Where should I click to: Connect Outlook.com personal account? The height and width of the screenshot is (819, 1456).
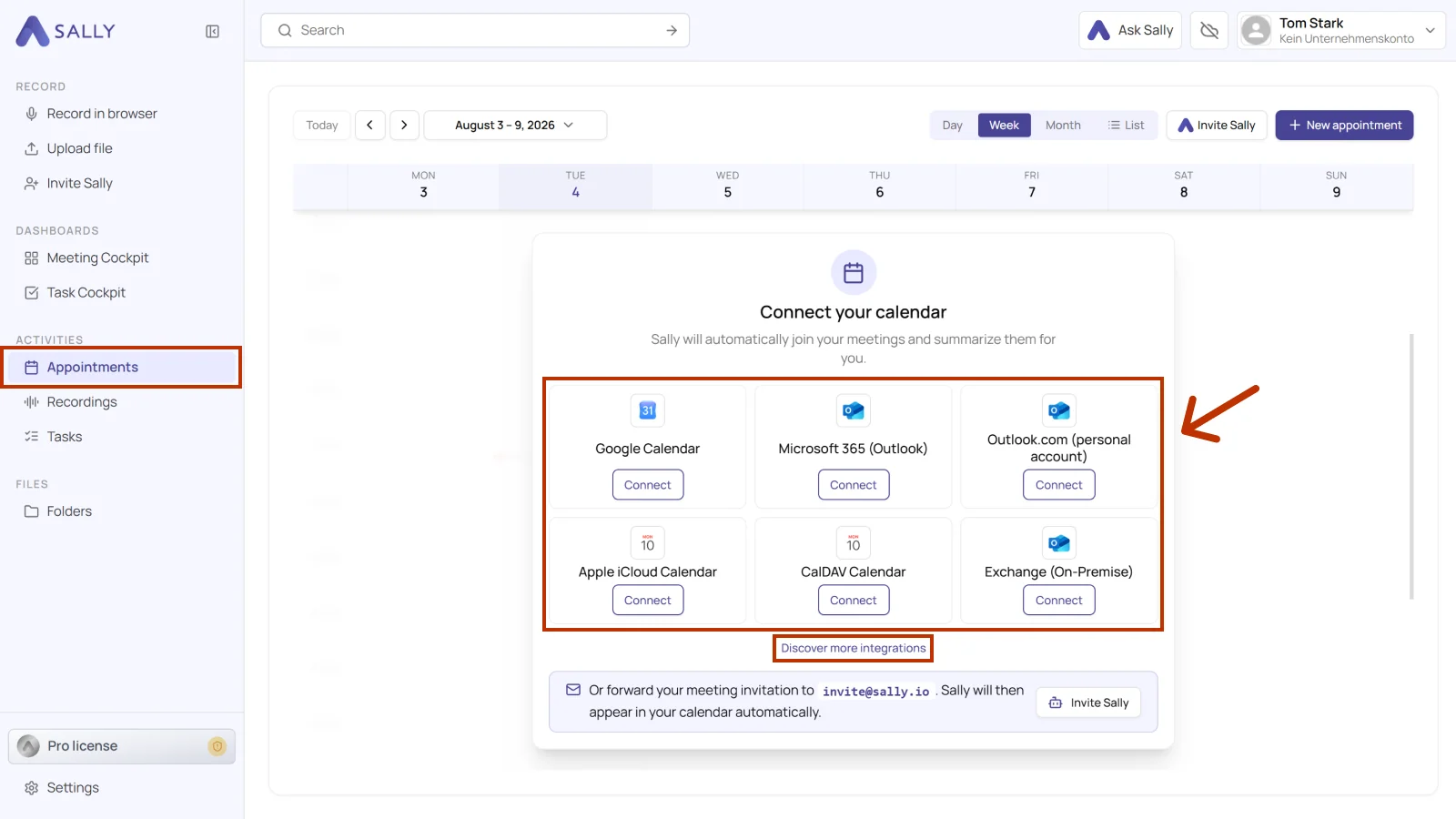tap(1059, 485)
